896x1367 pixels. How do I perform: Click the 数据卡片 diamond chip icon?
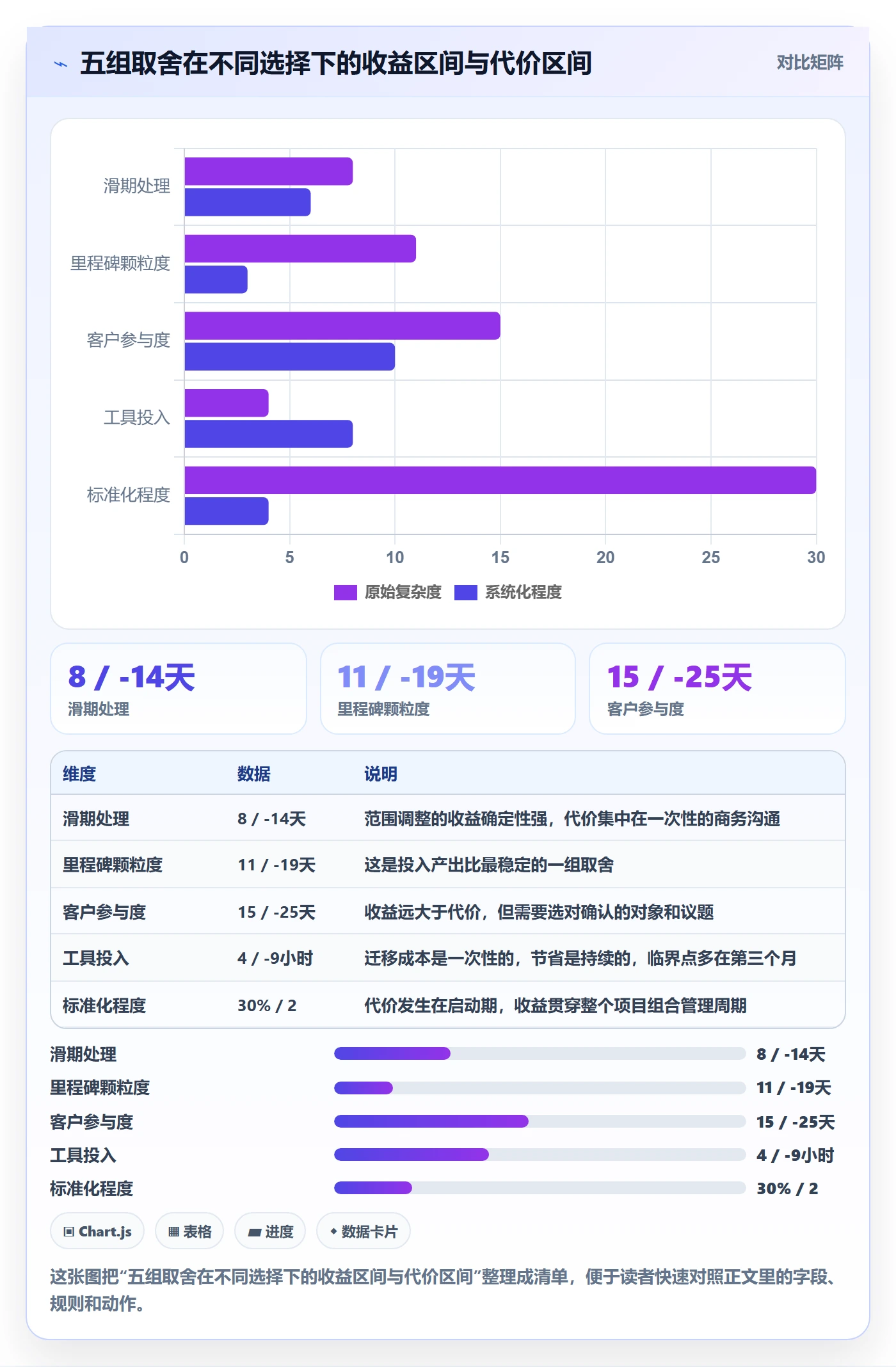coord(333,1231)
